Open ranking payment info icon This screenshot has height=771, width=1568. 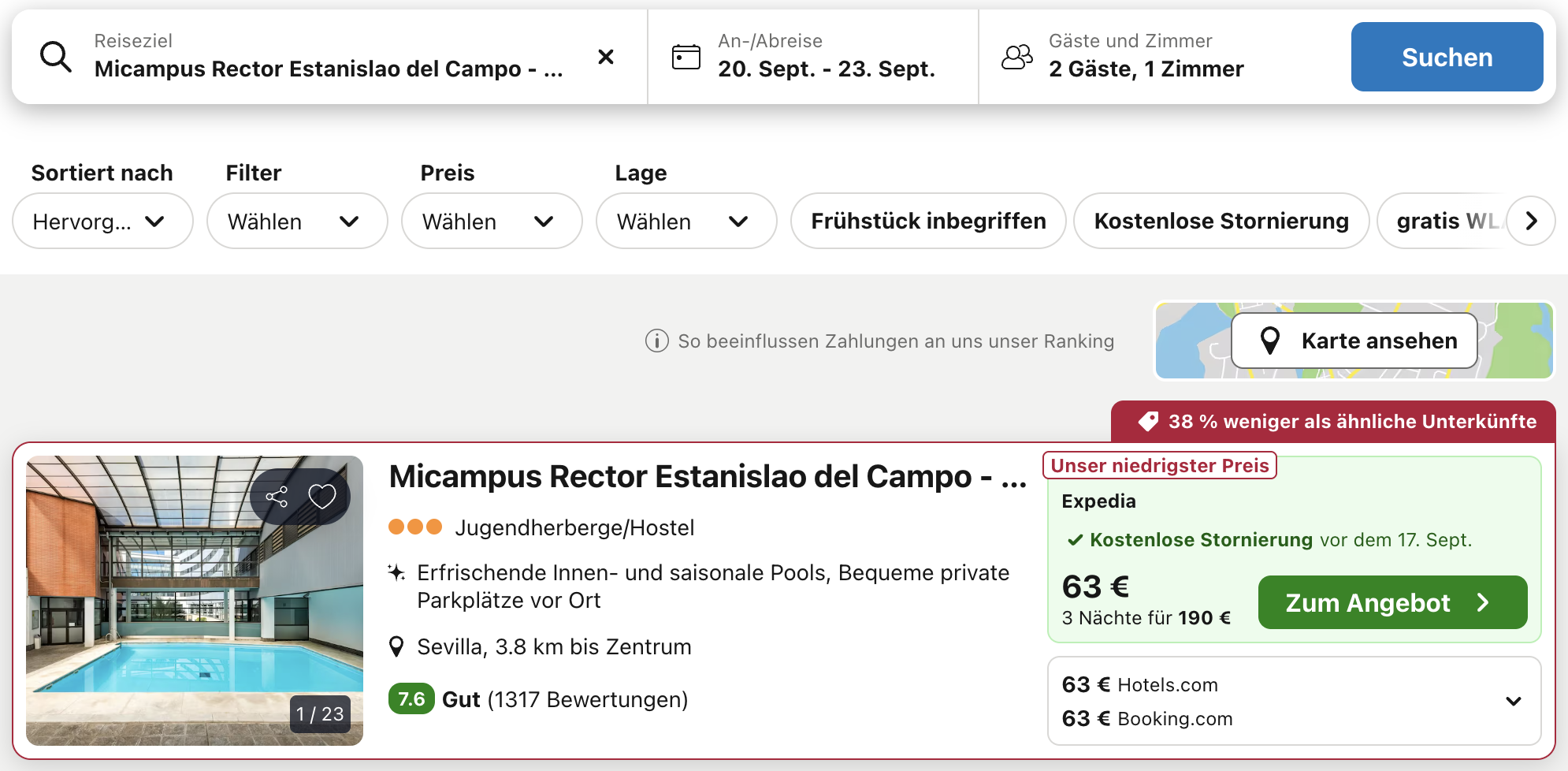656,341
